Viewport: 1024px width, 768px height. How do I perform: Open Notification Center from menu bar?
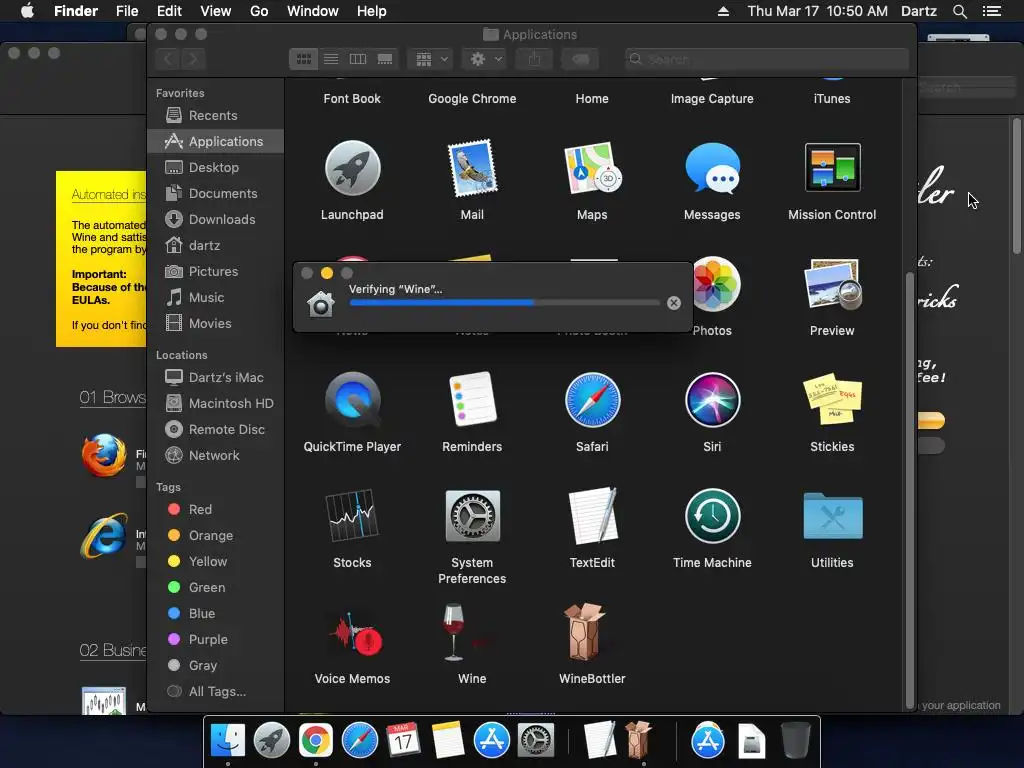pyautogui.click(x=992, y=11)
